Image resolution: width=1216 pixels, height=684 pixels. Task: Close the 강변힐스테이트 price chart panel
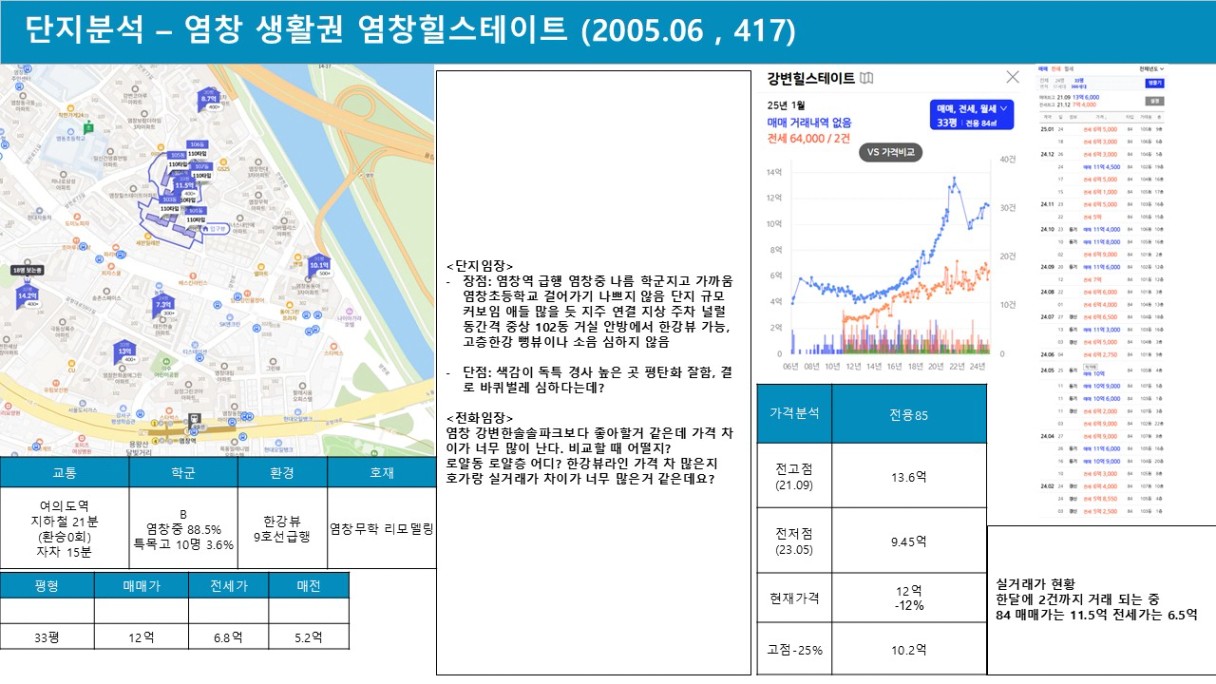point(1013,77)
